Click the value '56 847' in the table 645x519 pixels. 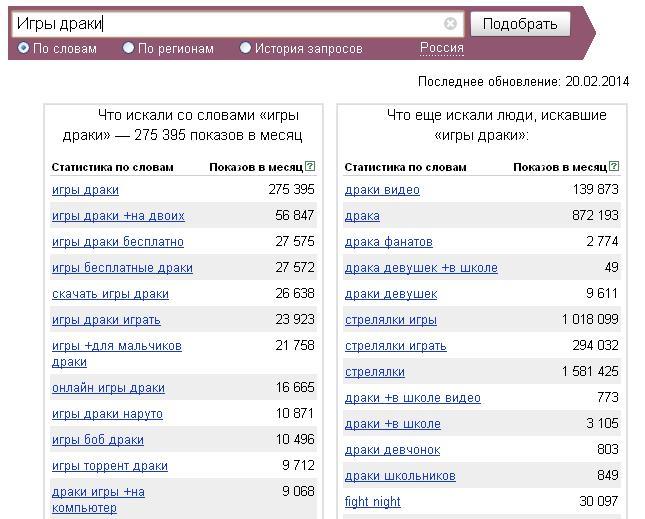[x=295, y=215]
